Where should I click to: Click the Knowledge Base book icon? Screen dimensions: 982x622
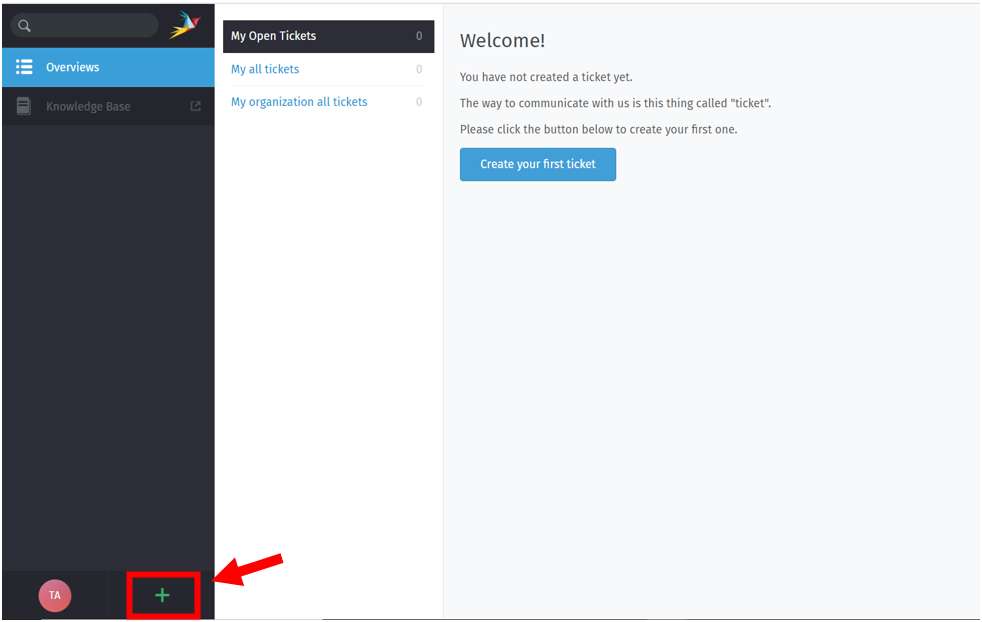point(23,106)
